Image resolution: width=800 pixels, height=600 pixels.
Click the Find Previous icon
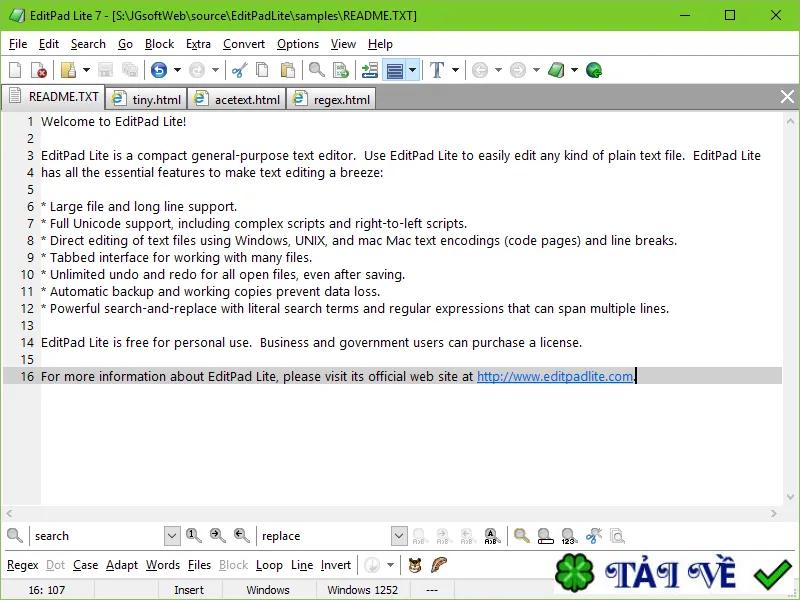pyautogui.click(x=241, y=535)
